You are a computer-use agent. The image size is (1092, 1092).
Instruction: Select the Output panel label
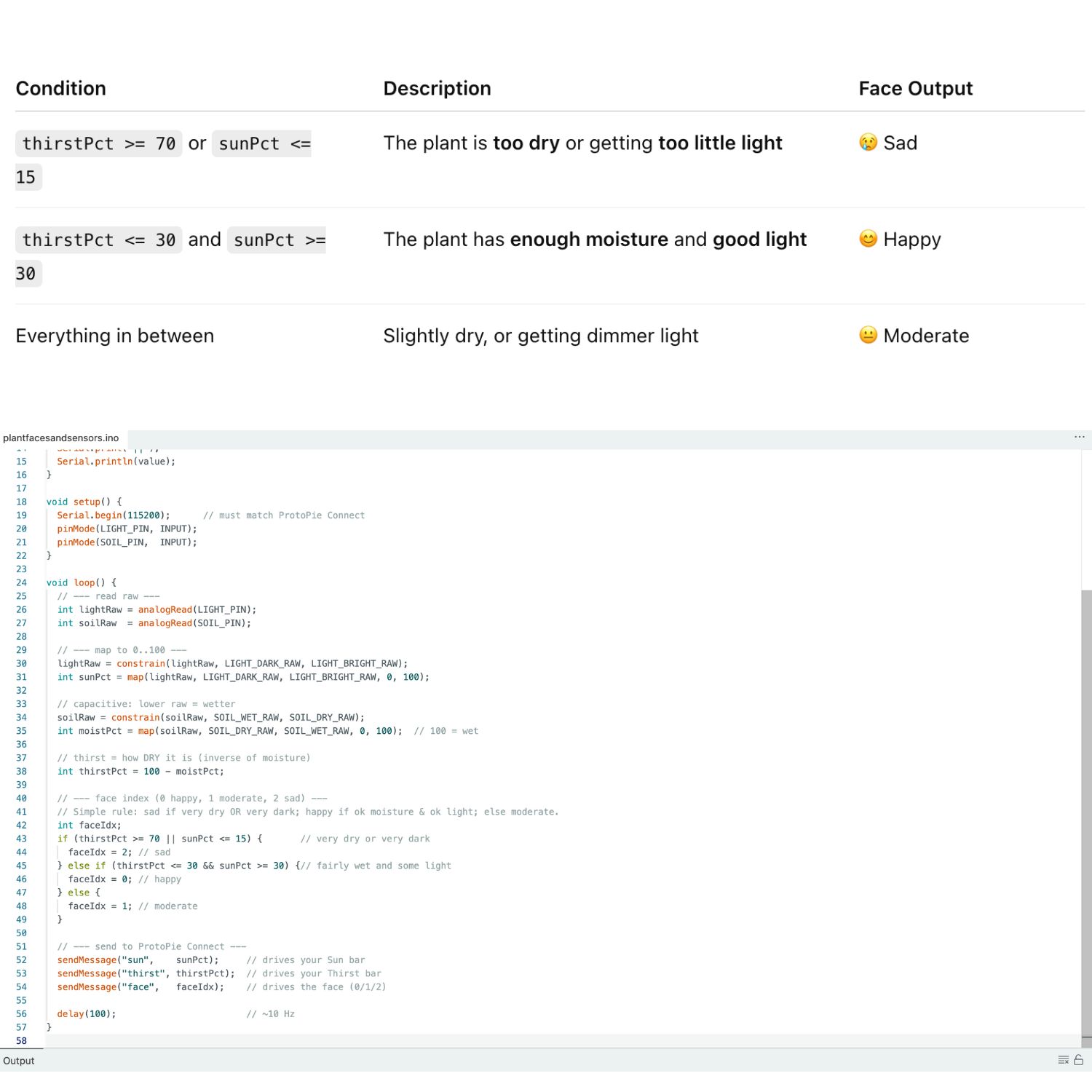(x=19, y=1061)
